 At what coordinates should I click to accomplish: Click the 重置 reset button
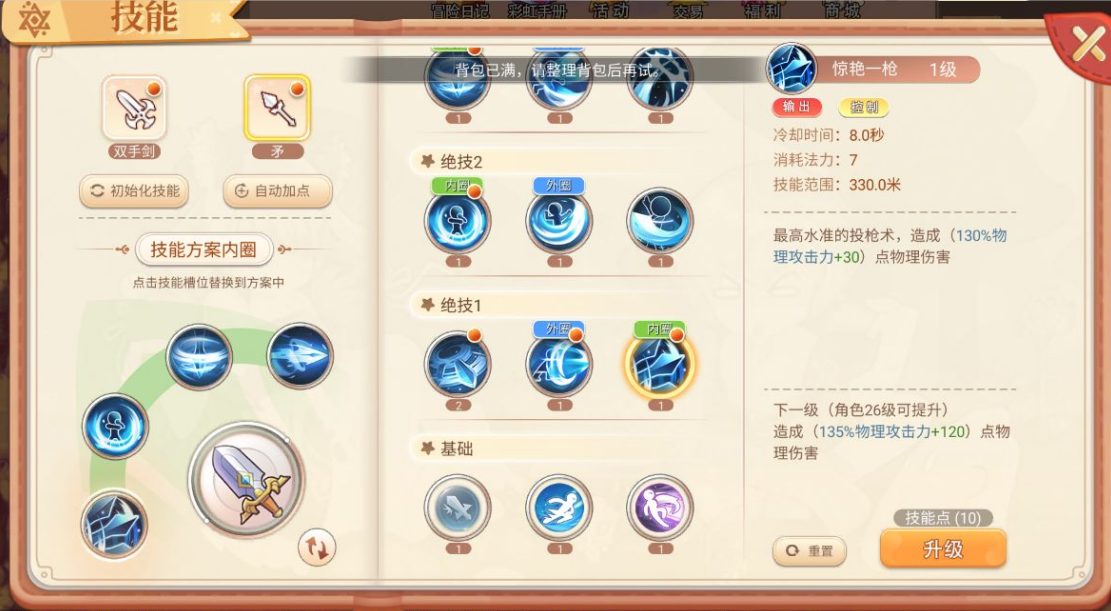coord(810,551)
